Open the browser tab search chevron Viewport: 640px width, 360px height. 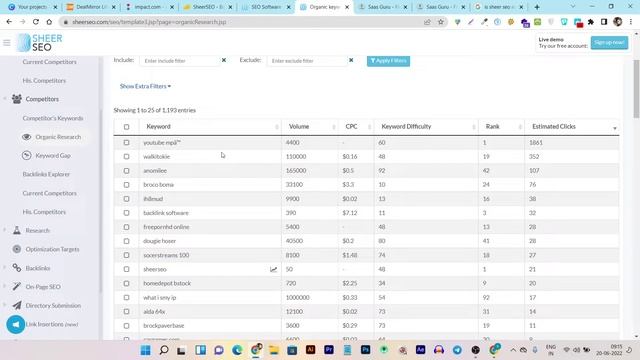[573, 7]
